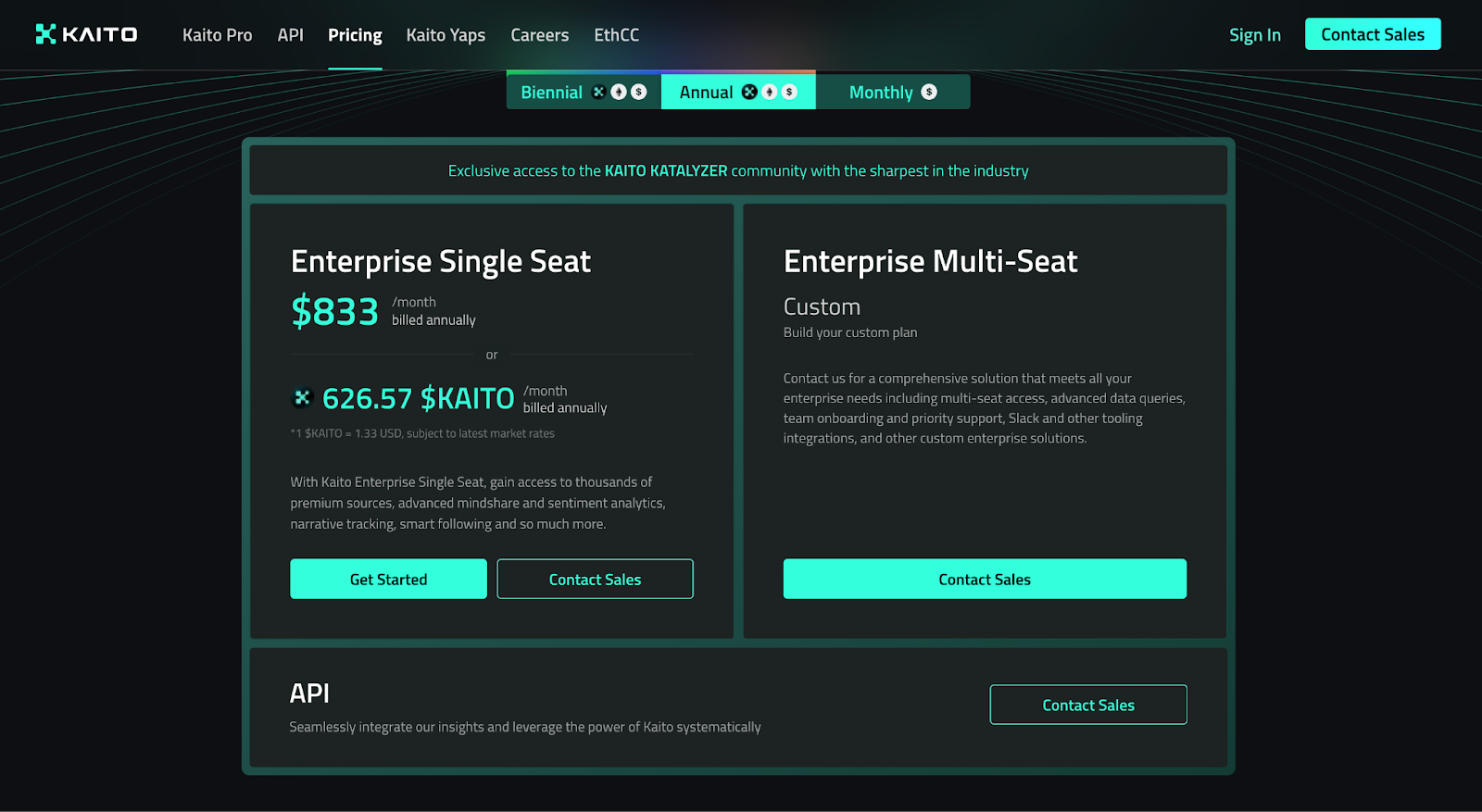Screen dimensions: 1482x812
Task: Click the dollar icon in the Annual tab
Action: pyautogui.click(x=789, y=92)
